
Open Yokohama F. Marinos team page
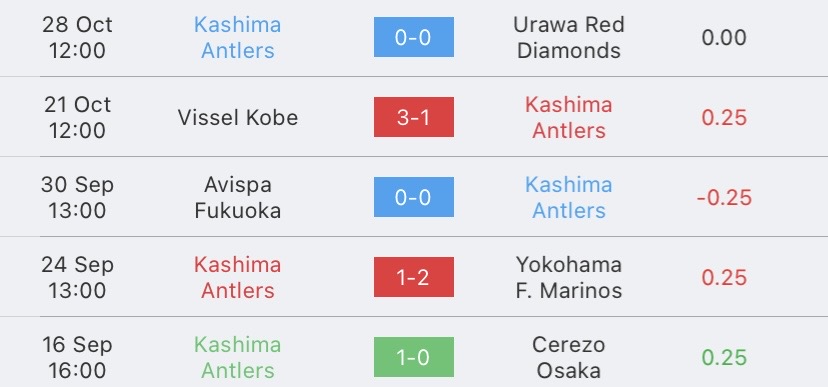pos(569,277)
